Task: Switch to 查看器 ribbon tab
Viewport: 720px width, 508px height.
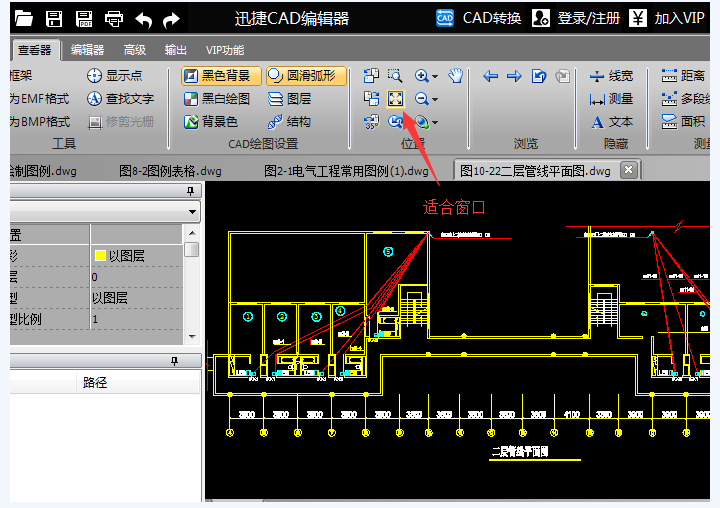Action: [x=35, y=50]
